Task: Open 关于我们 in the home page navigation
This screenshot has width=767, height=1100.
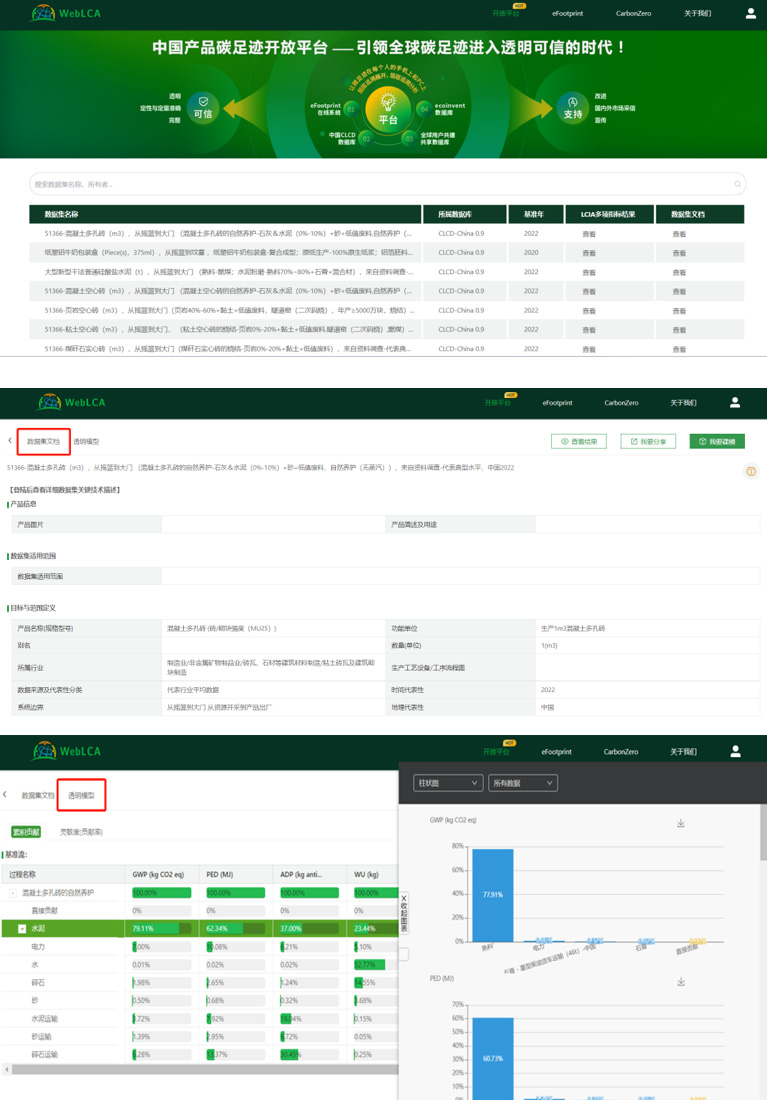Action: [x=698, y=13]
